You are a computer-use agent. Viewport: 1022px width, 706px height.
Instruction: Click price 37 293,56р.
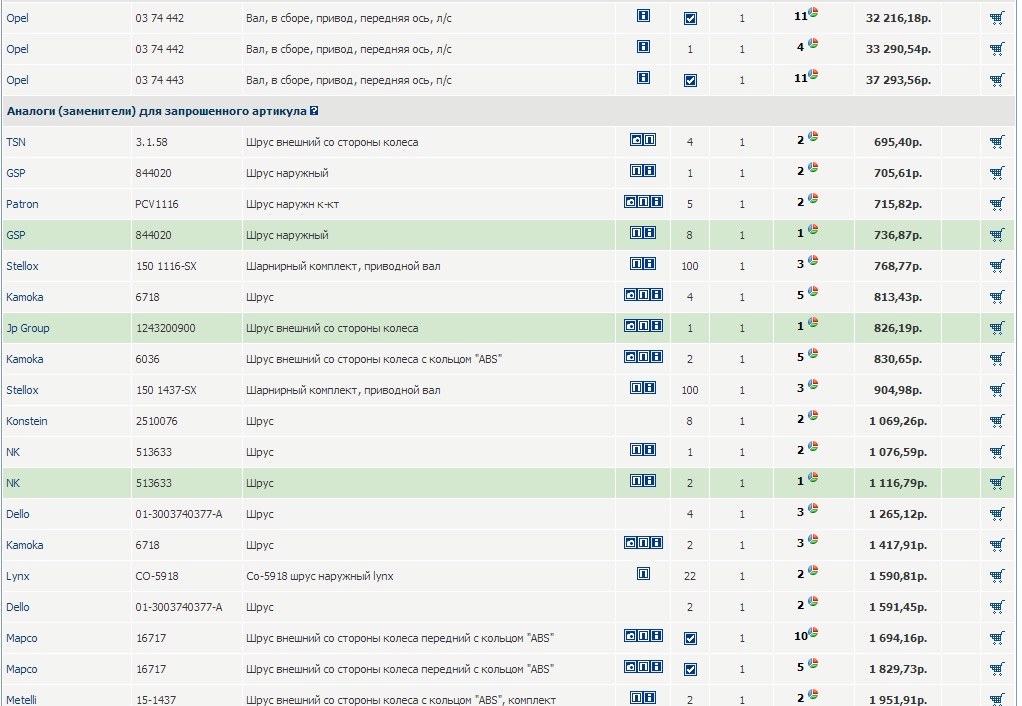pyautogui.click(x=898, y=80)
